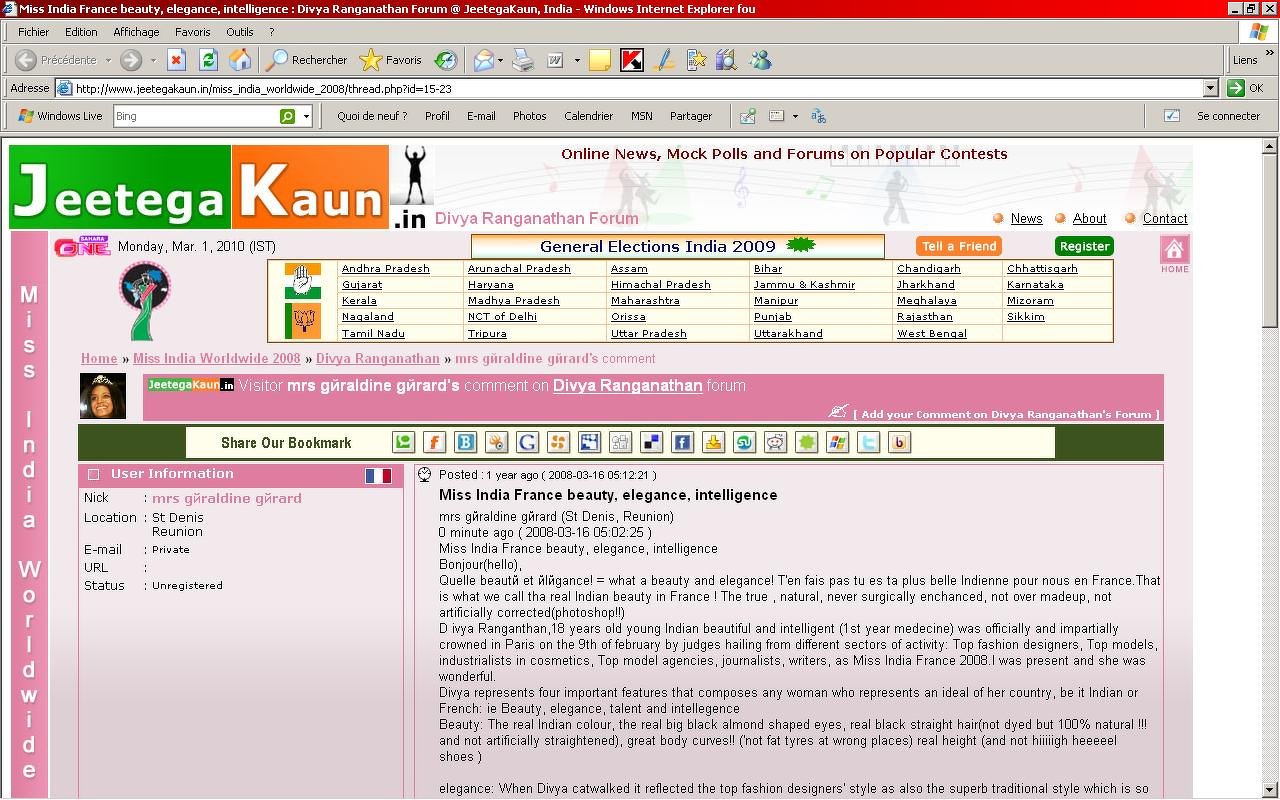
Task: Share bookmark on StumbleUpon
Action: coord(744,442)
